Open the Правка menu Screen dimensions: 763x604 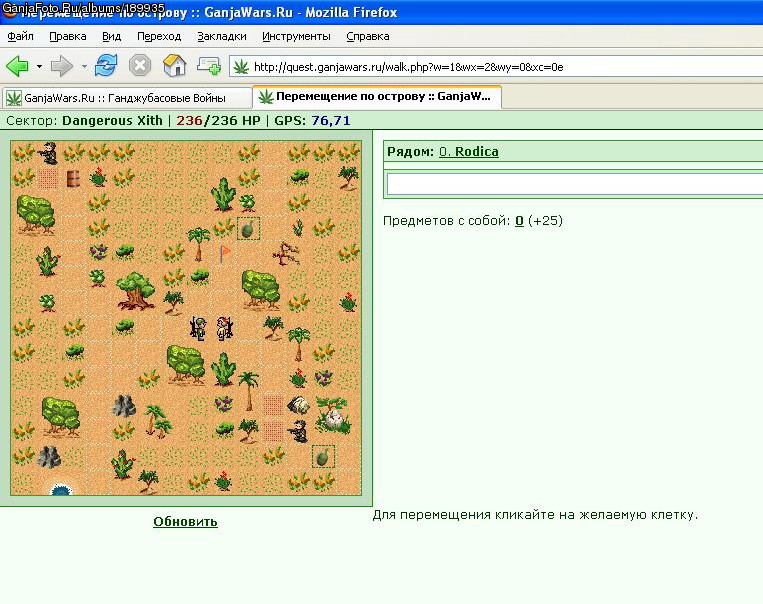(68, 37)
